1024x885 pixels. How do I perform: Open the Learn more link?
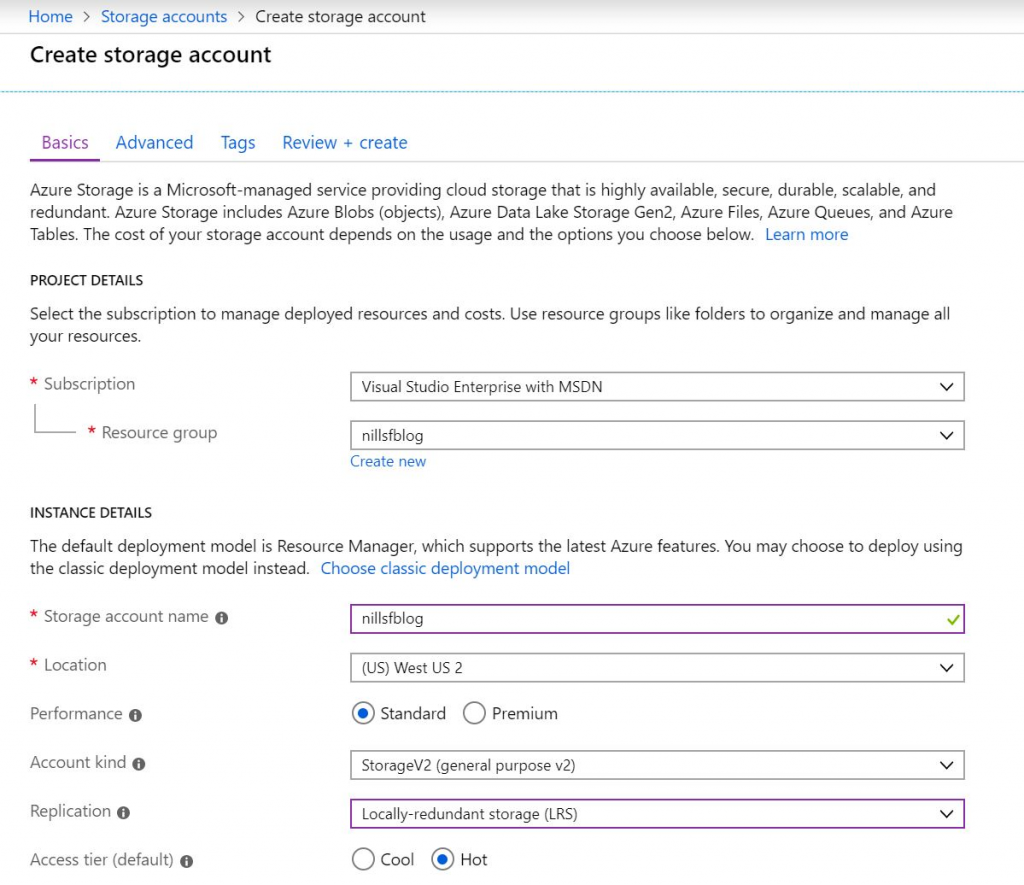807,234
